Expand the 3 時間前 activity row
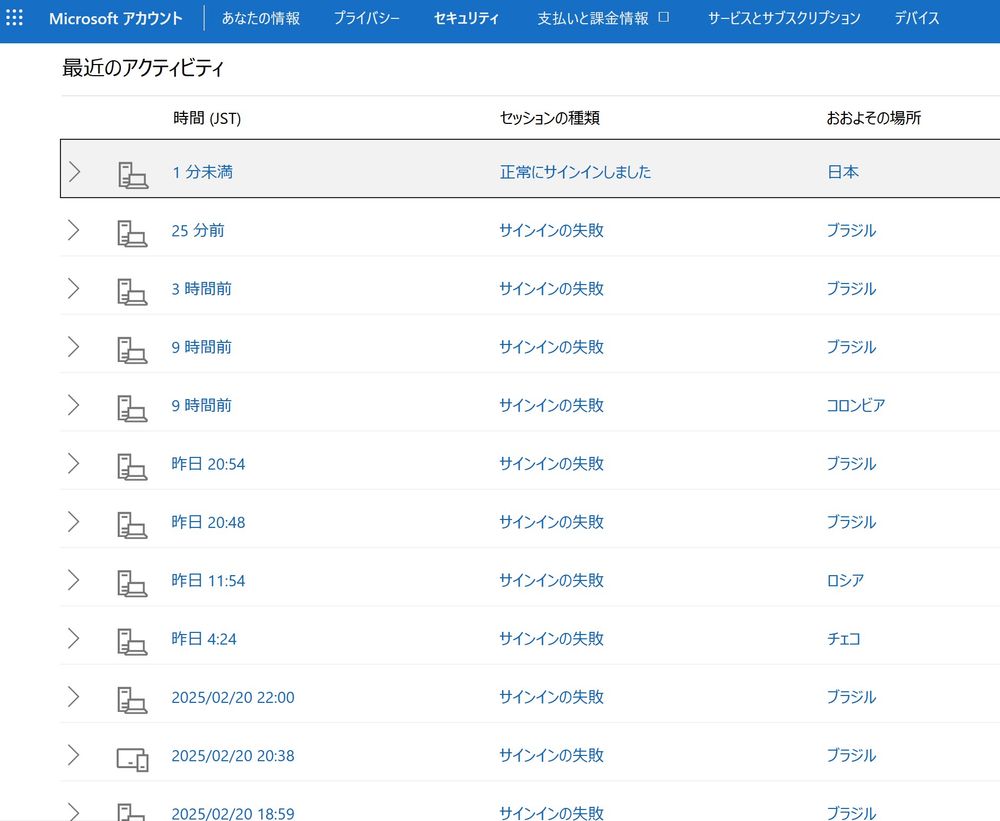The image size is (1000, 821). point(74,288)
